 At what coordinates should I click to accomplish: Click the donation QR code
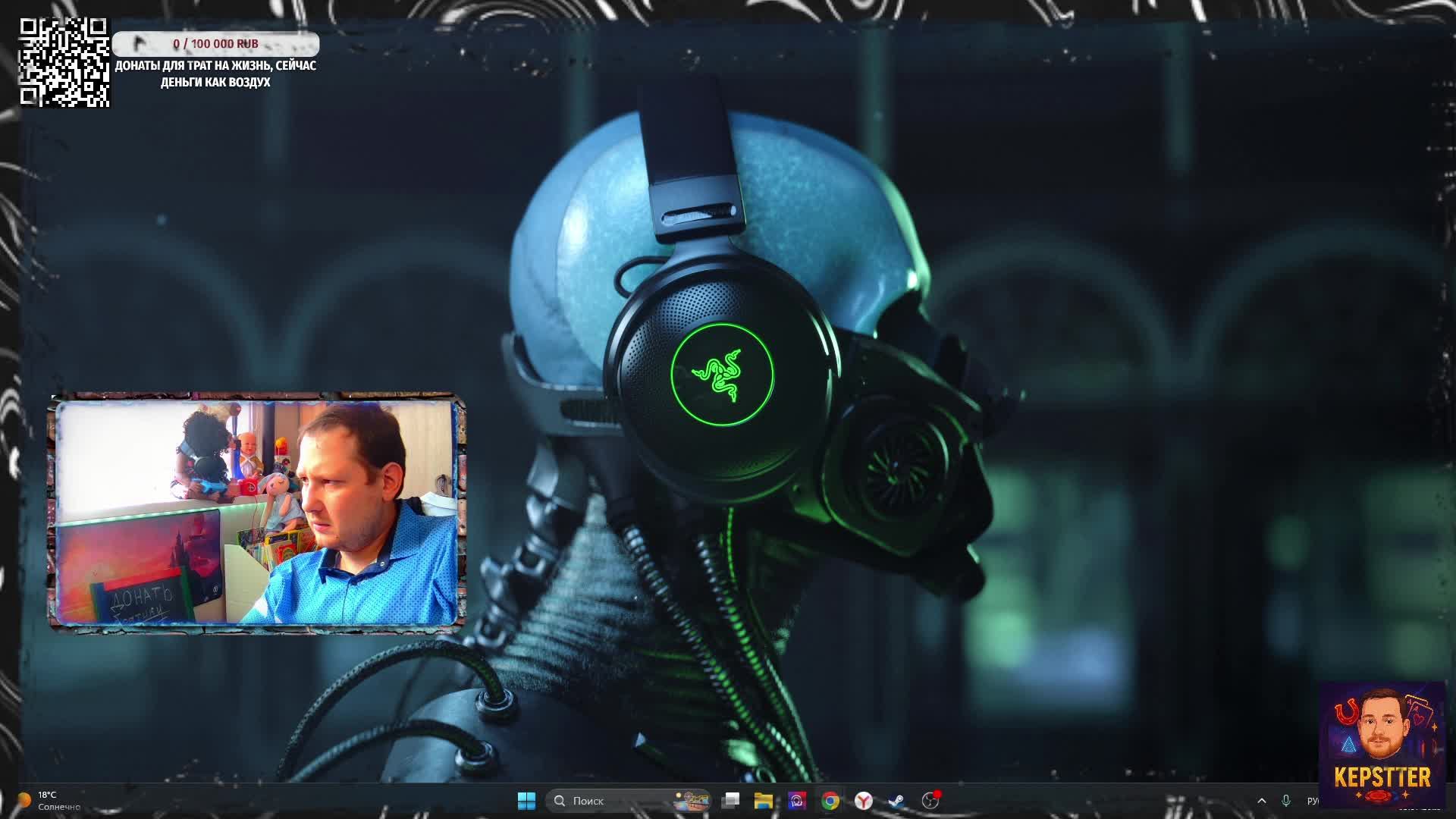[x=64, y=62]
